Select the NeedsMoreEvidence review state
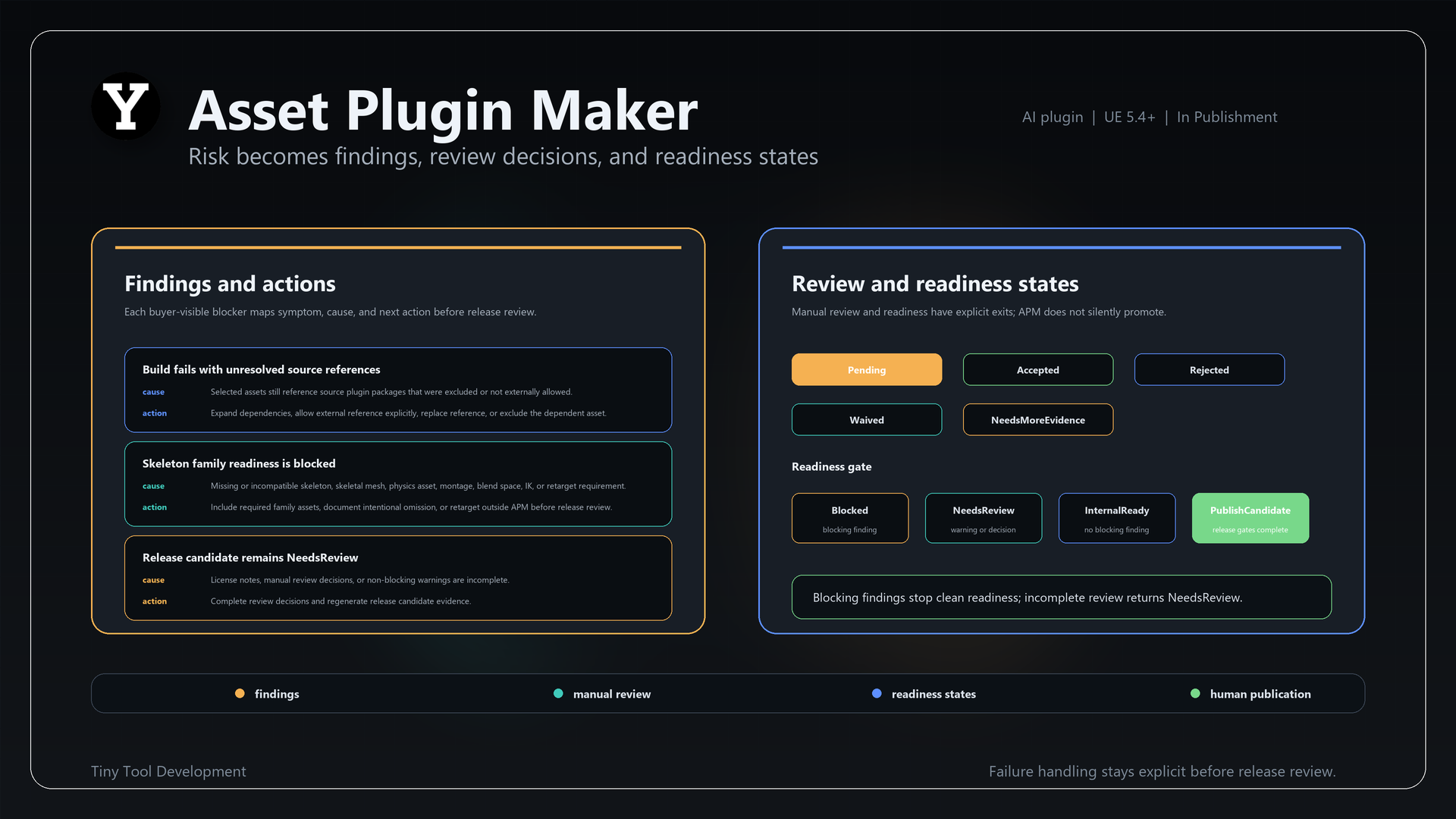 (1038, 419)
